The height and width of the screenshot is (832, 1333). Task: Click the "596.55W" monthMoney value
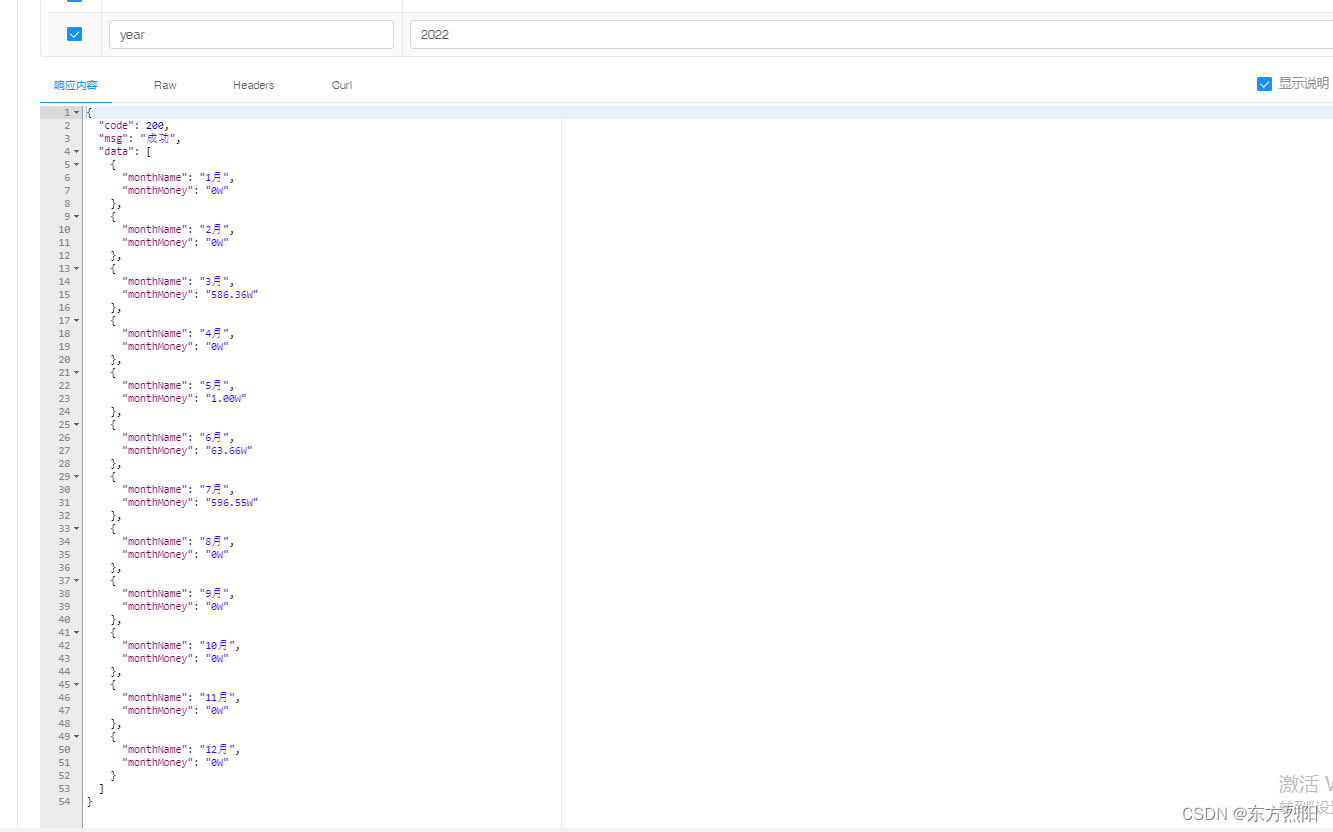coord(232,502)
